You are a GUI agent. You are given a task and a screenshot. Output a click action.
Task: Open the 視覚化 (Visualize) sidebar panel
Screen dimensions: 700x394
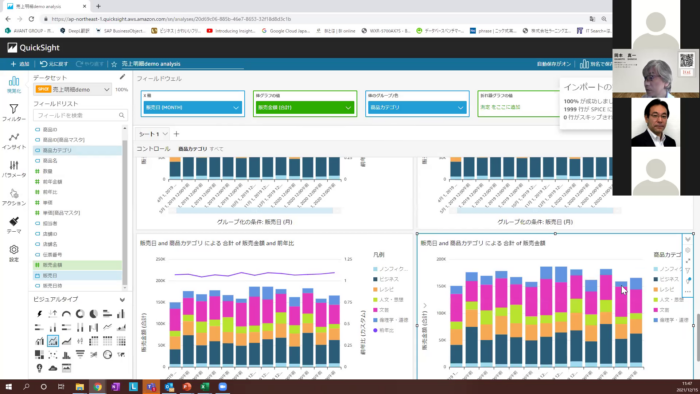tap(14, 85)
